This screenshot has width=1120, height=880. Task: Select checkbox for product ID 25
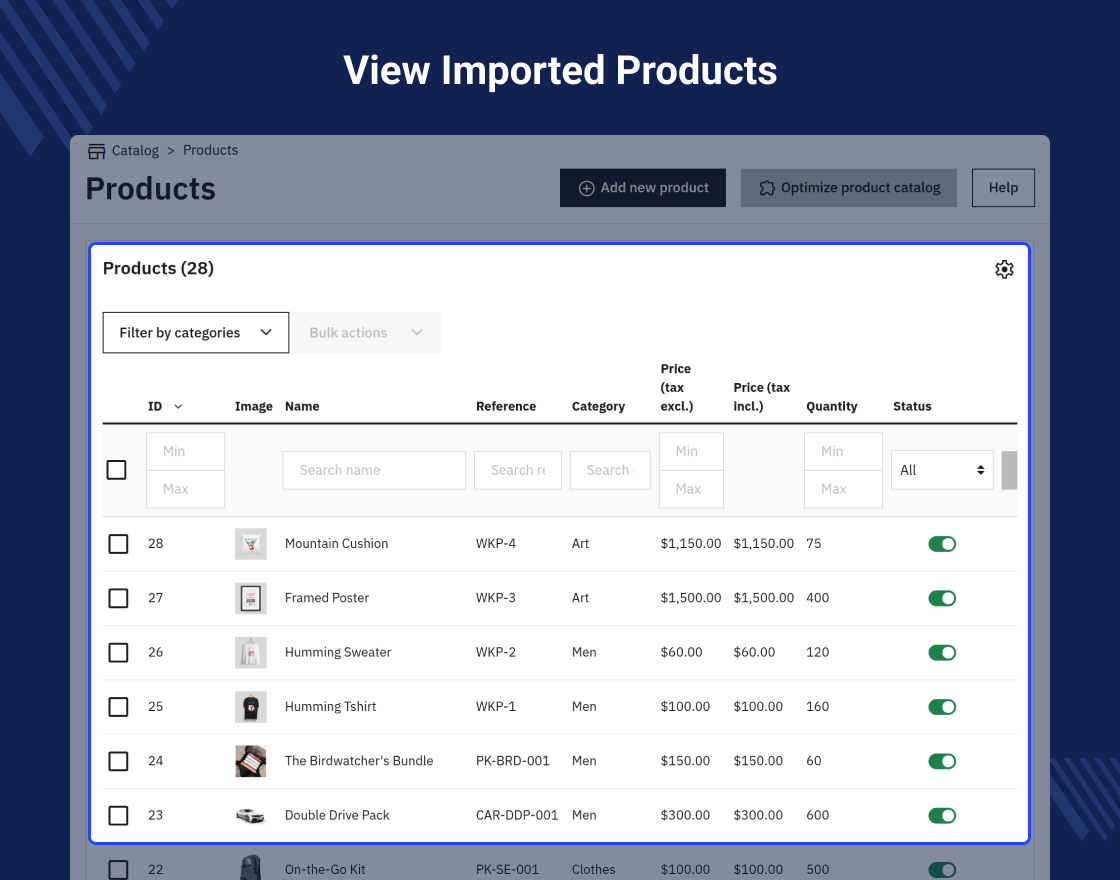coord(119,706)
